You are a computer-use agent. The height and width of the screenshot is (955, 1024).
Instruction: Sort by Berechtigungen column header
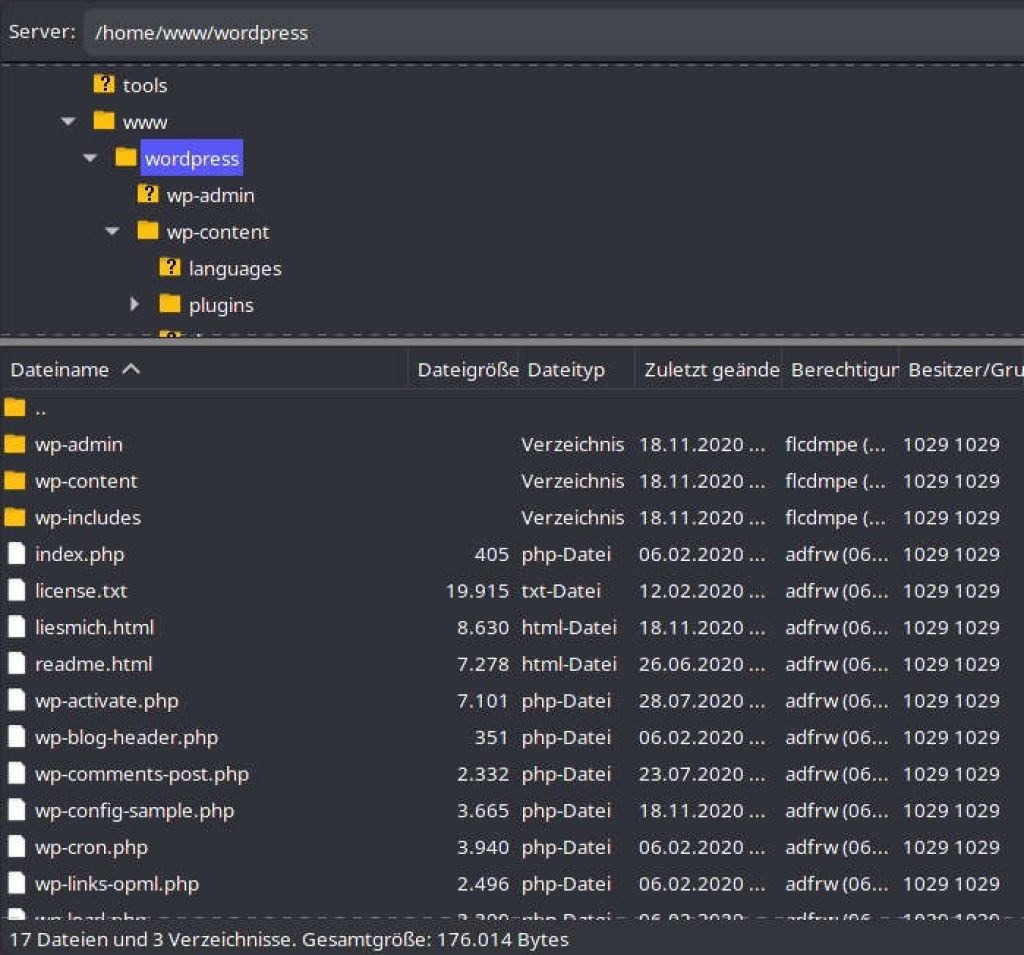[x=840, y=370]
